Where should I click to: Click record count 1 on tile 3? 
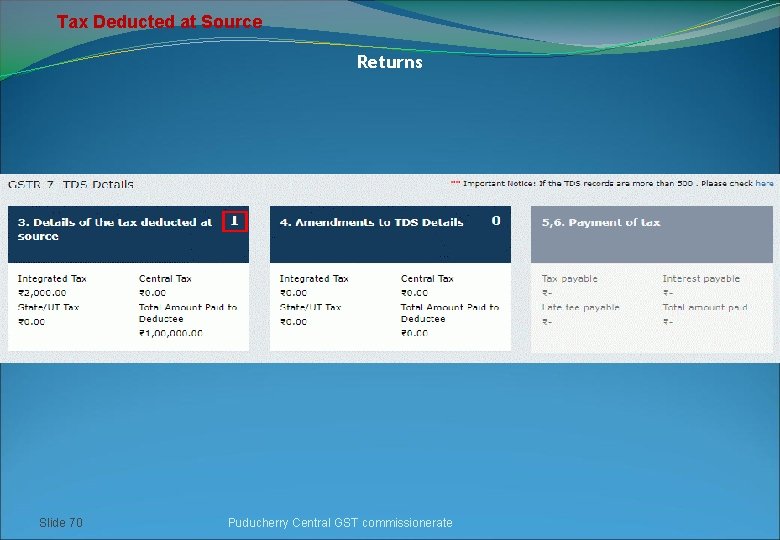[x=234, y=221]
